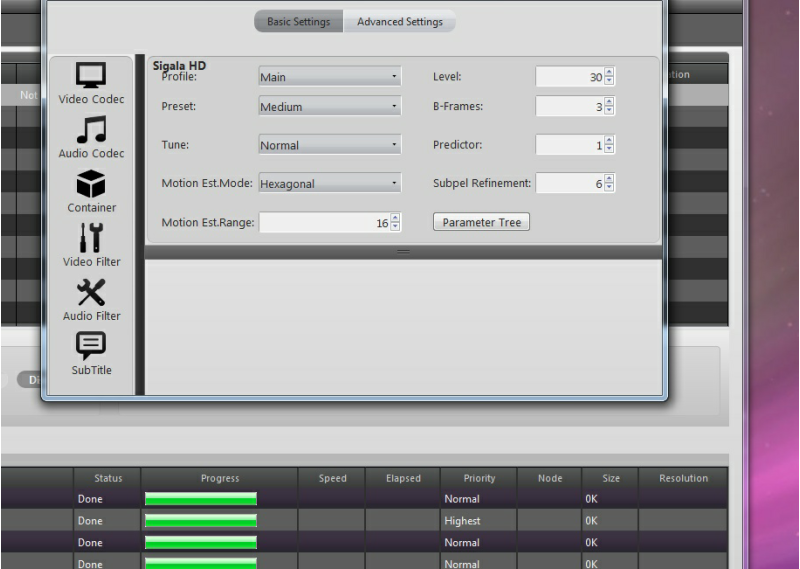This screenshot has height=569, width=800.
Task: Click the Level value stepper arrows
Action: coord(610,77)
